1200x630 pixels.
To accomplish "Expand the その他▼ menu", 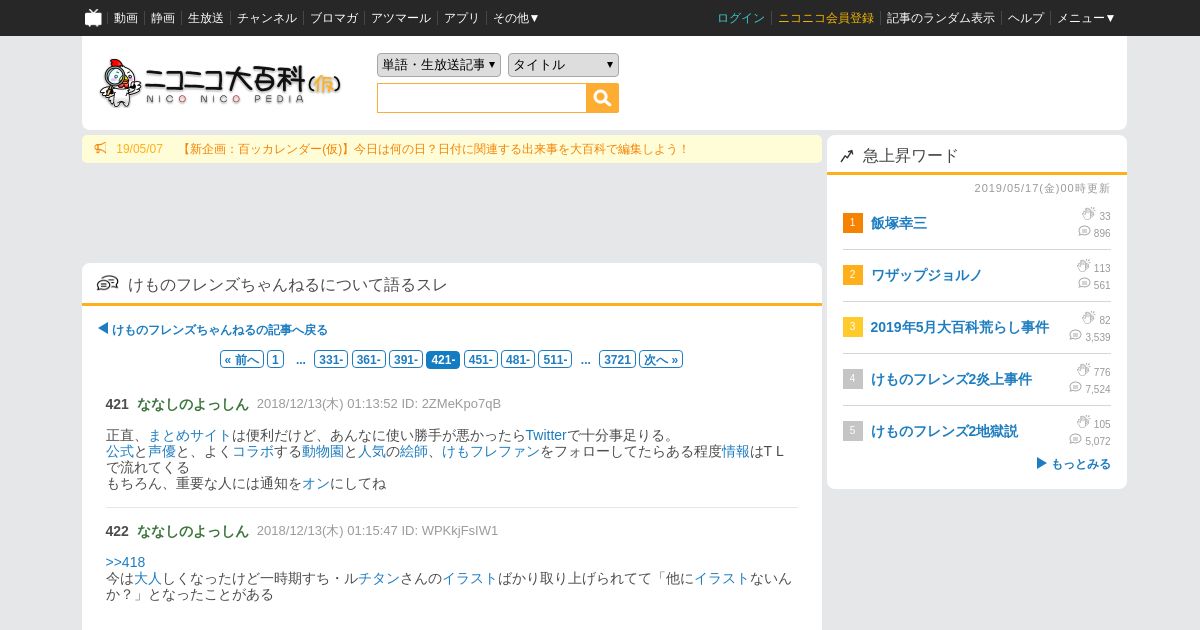I will 516,18.
